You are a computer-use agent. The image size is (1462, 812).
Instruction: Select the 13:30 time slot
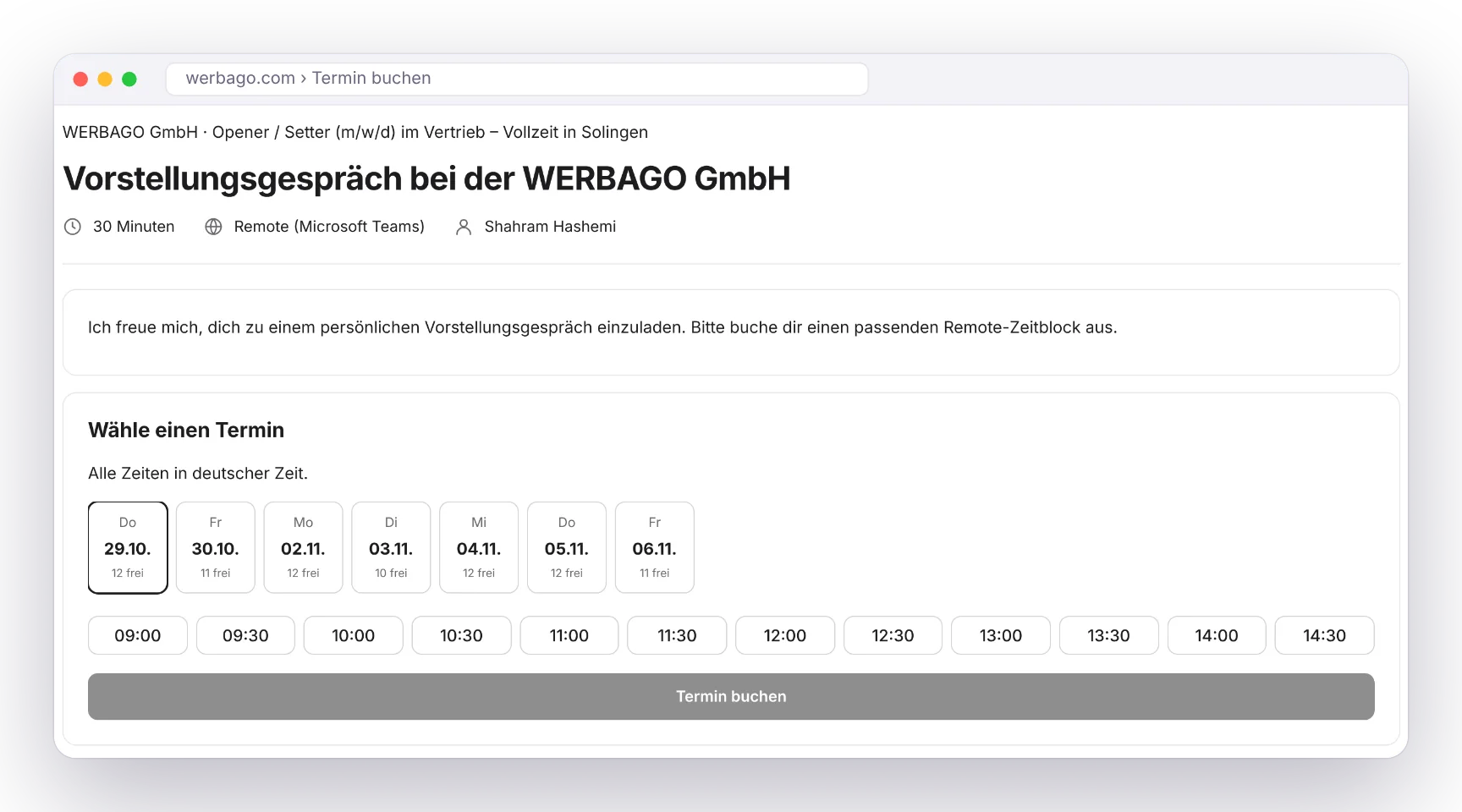coord(1109,635)
